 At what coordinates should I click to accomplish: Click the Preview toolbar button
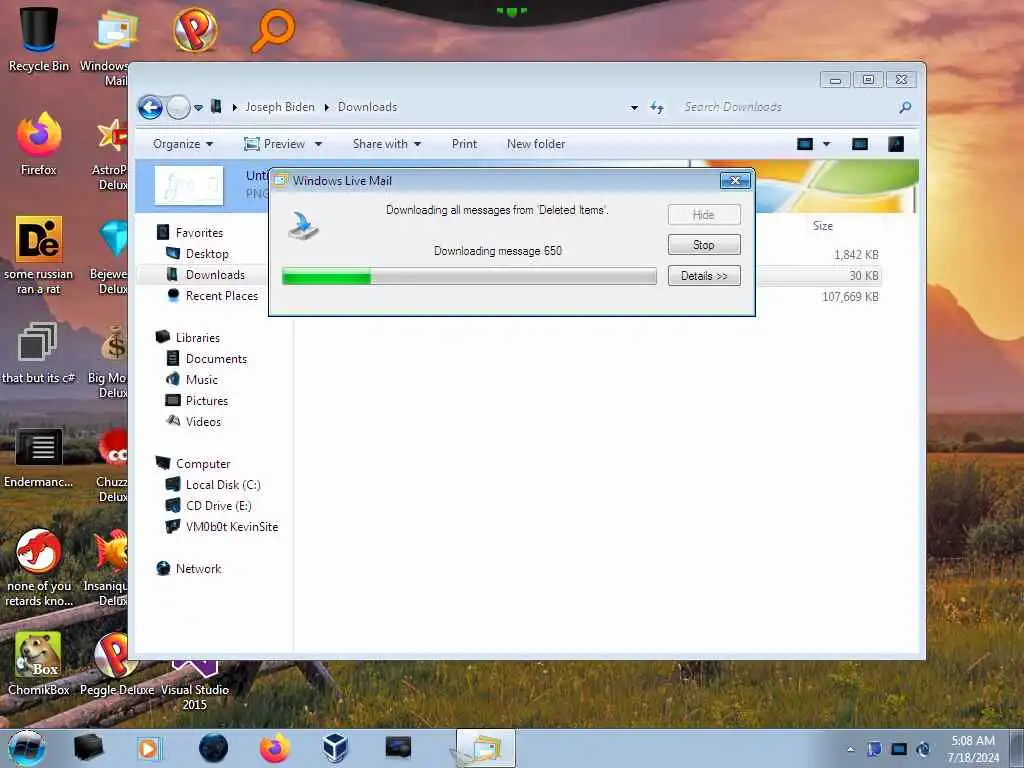coord(274,144)
